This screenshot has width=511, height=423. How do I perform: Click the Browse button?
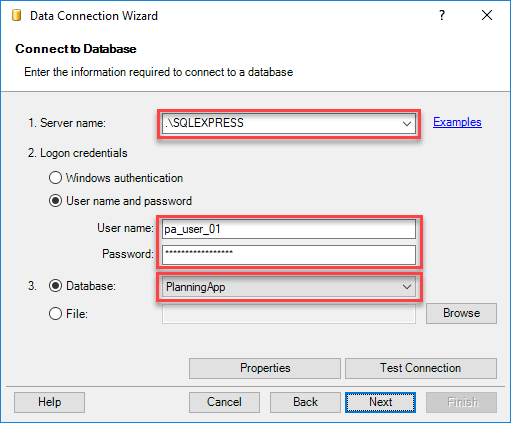(x=461, y=313)
